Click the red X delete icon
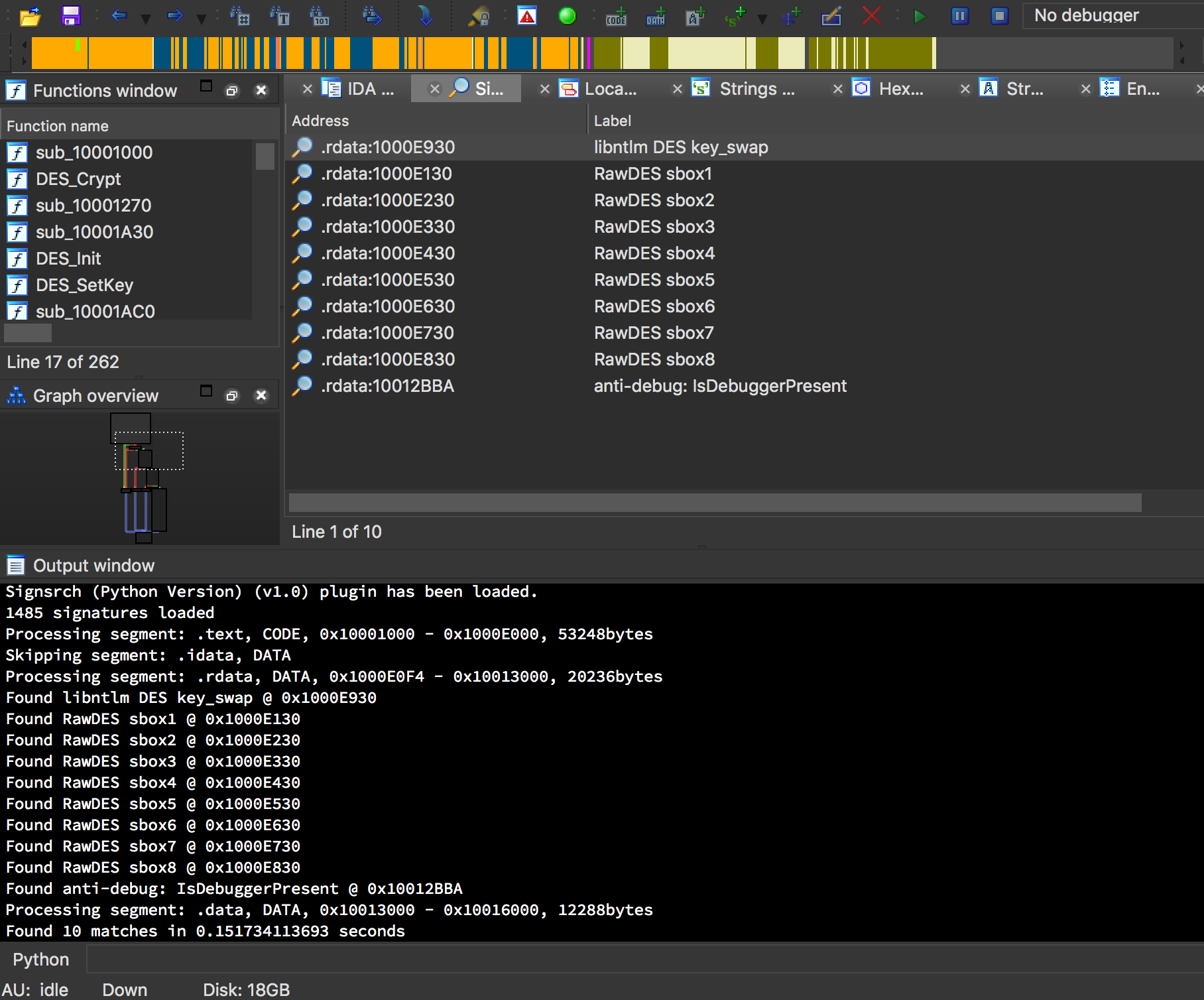The width and height of the screenshot is (1204, 1000). pyautogui.click(x=871, y=16)
